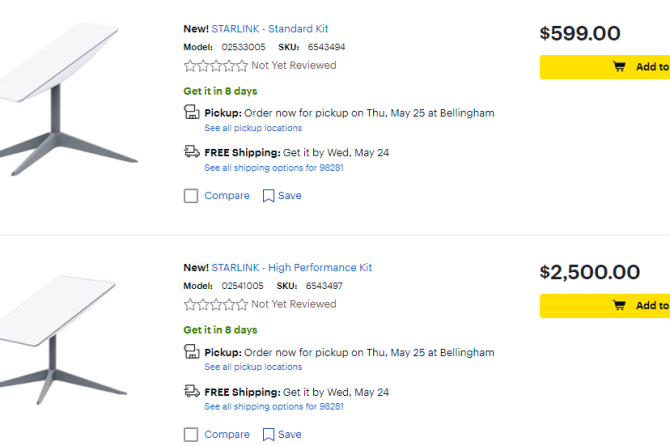
Task: Click the Standard Kit pickup store icon
Action: point(192,113)
